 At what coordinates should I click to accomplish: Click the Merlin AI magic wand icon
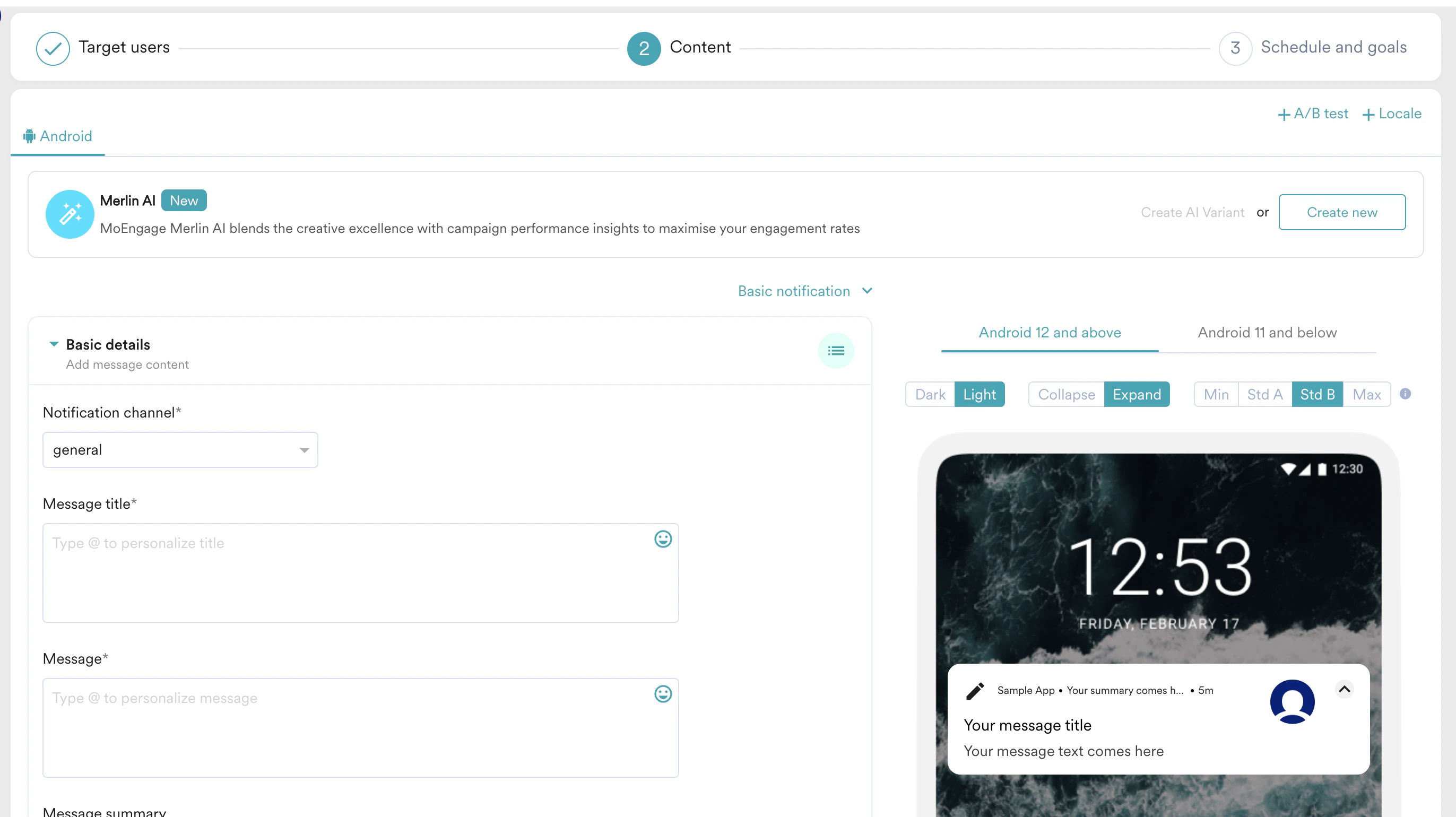point(70,214)
